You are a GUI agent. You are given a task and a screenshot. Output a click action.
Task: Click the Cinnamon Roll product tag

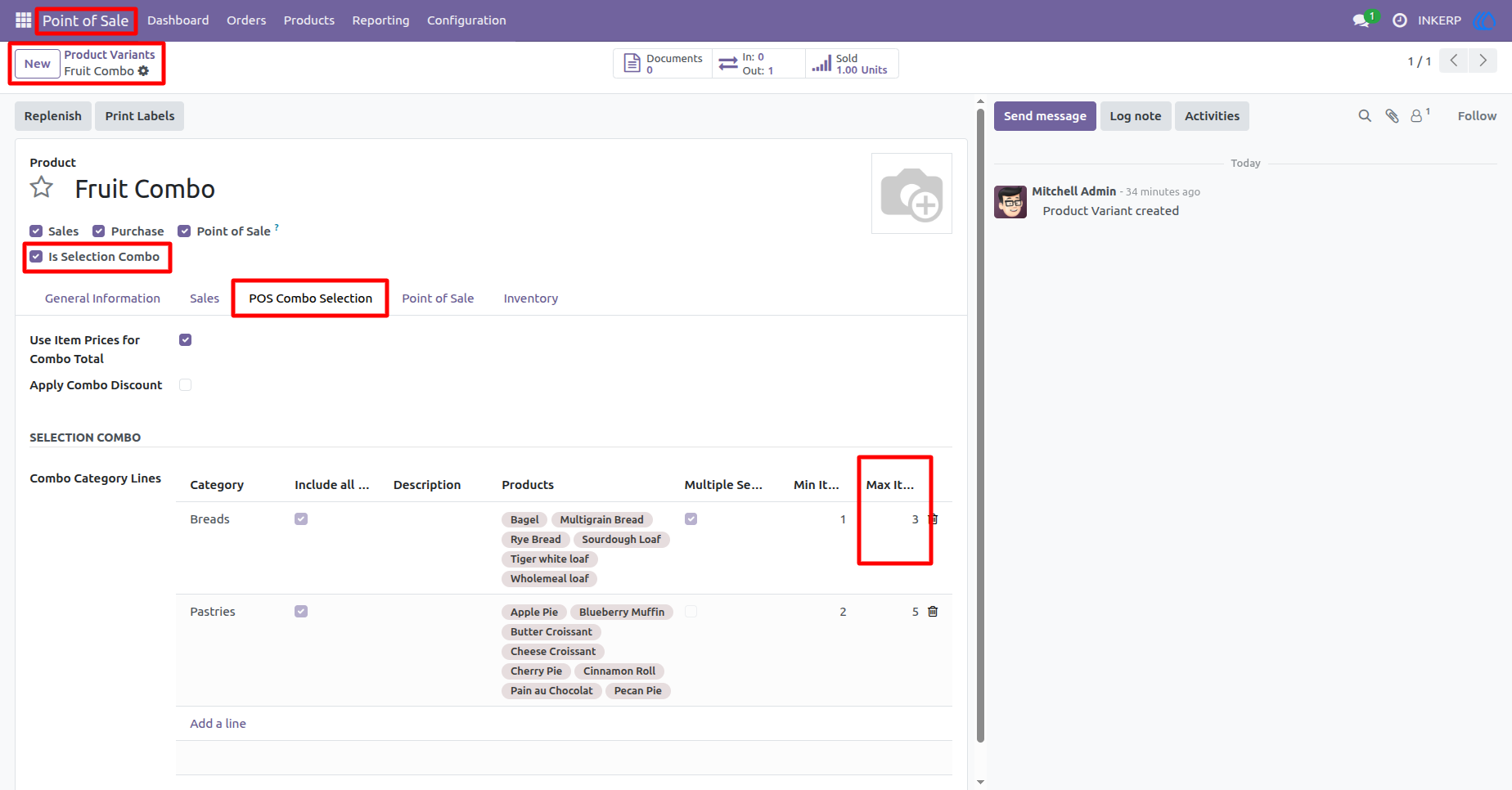point(619,671)
